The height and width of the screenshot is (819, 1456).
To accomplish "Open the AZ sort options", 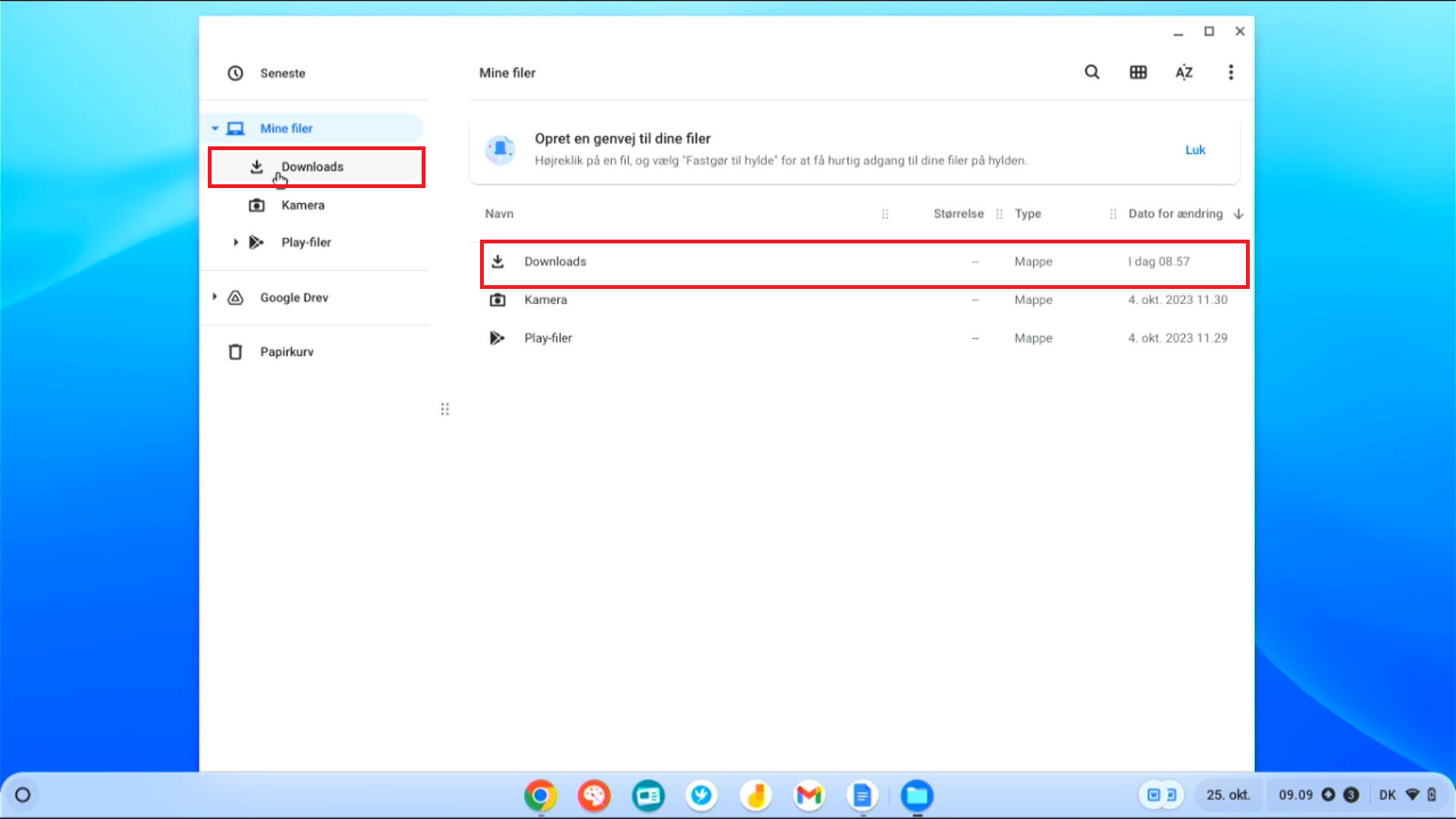I will pos(1184,72).
